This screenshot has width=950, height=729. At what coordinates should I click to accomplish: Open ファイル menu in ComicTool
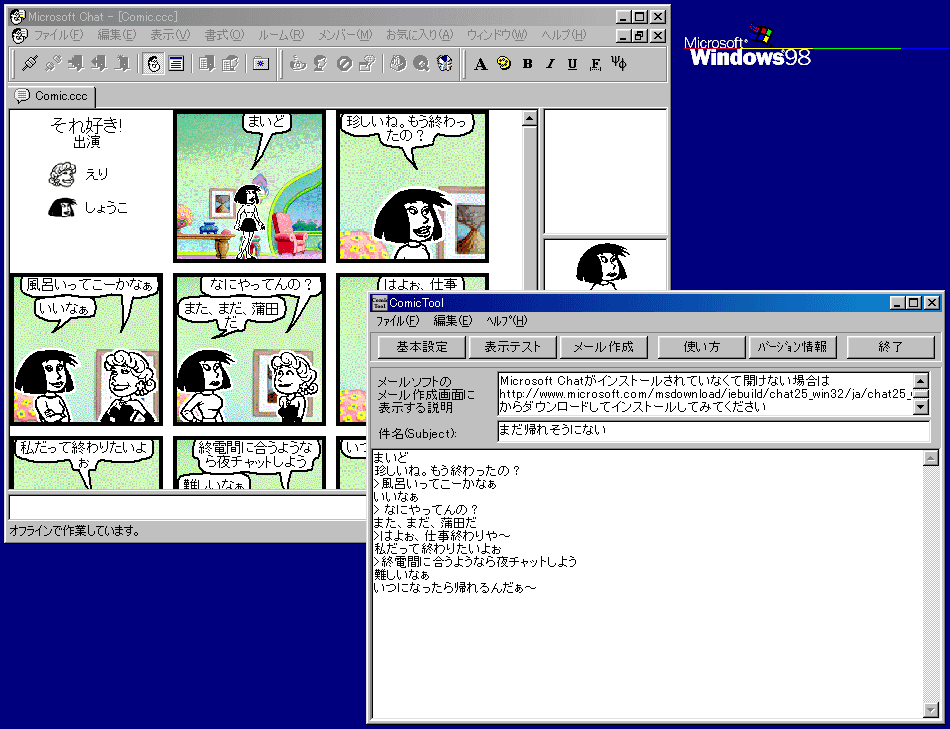click(397, 321)
